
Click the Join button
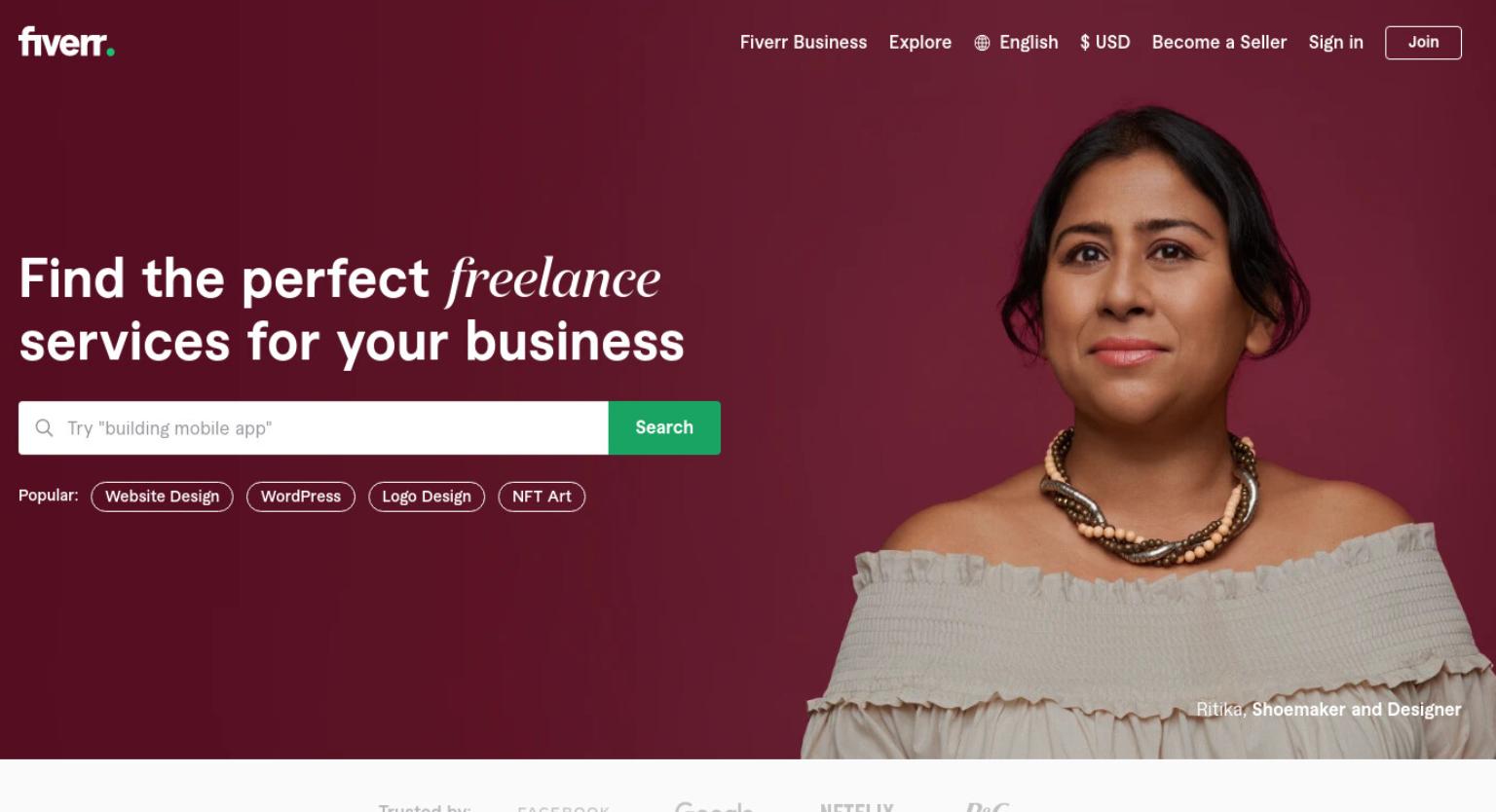pyautogui.click(x=1423, y=42)
